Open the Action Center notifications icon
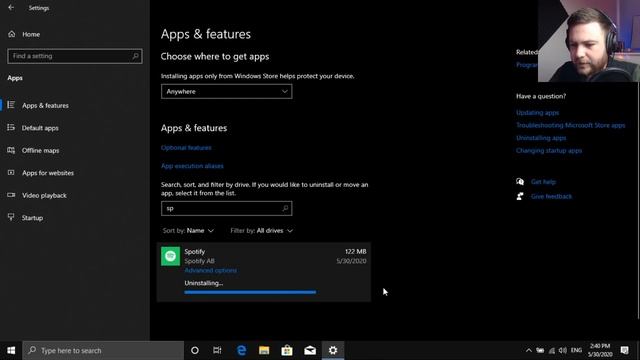This screenshot has width=640, height=360. click(624, 350)
